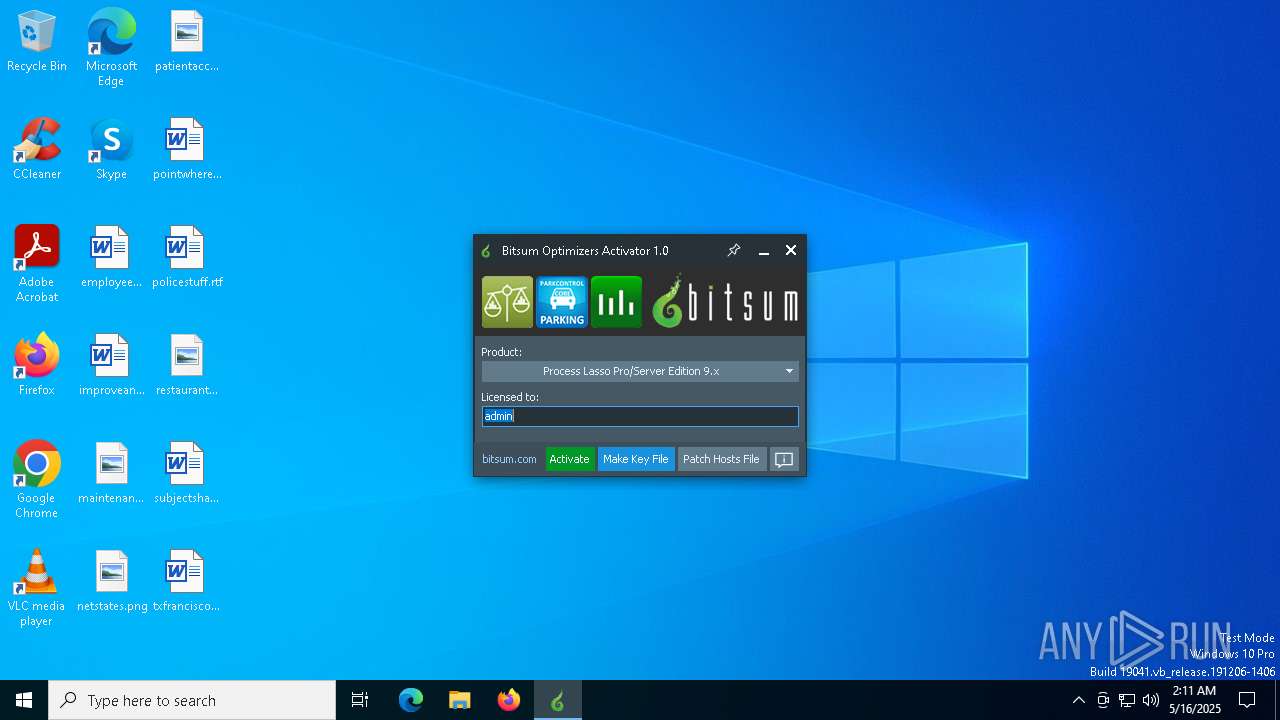Click the Patch Hosts File button
Screen dimensions: 1280x720
point(721,459)
